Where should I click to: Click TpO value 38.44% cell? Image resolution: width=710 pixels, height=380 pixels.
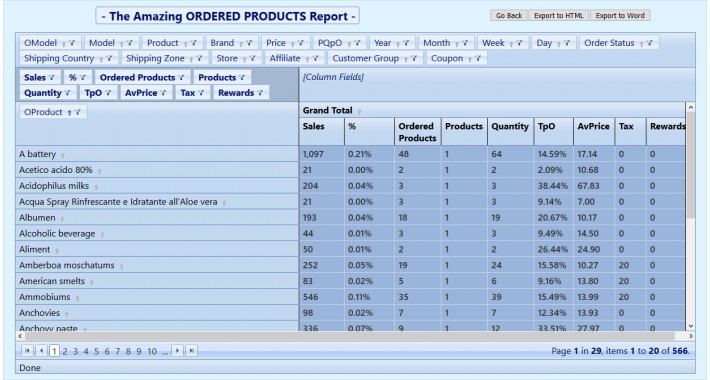[x=554, y=186]
